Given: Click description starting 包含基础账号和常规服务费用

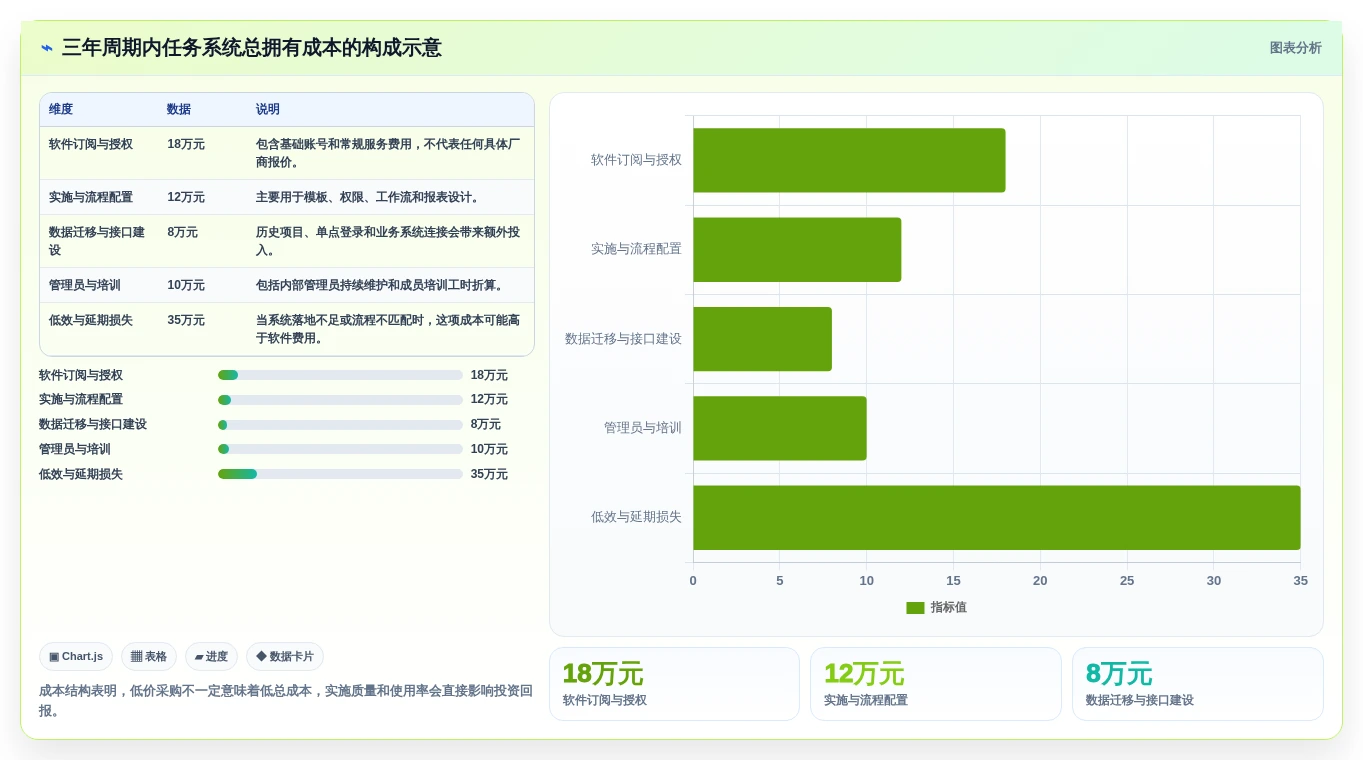Looking at the screenshot, I should tap(389, 153).
